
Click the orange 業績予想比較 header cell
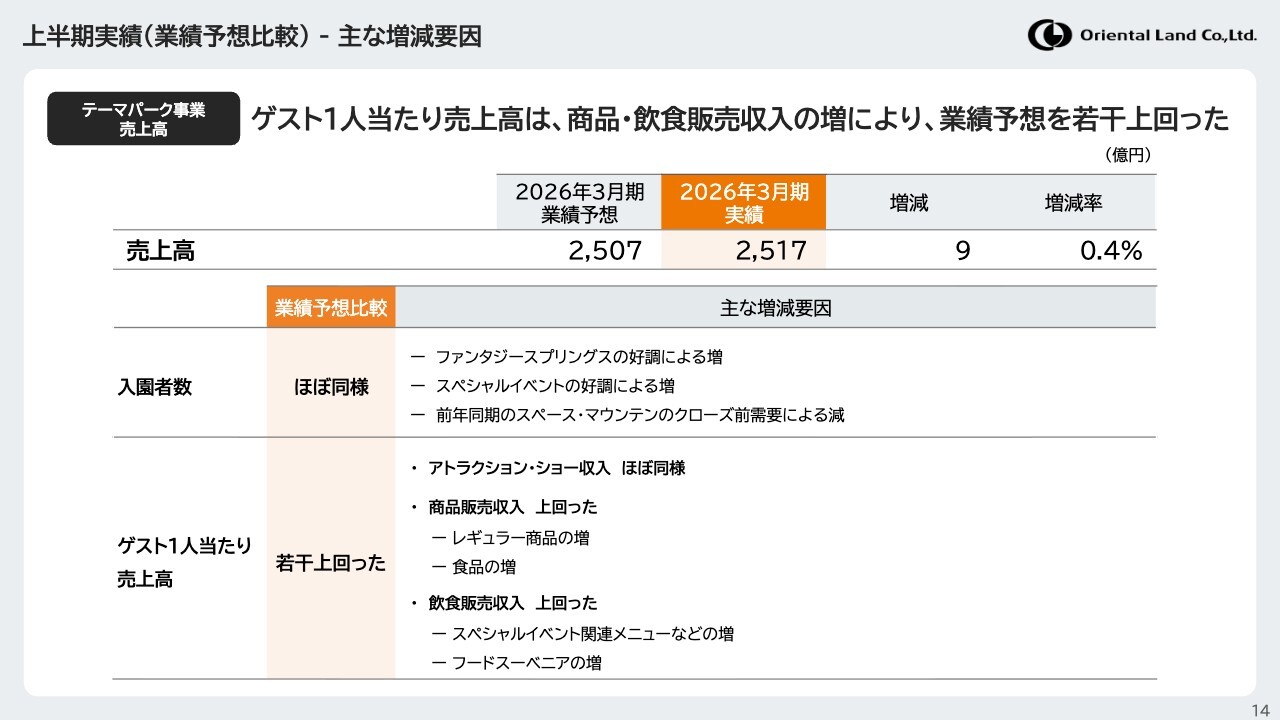pyautogui.click(x=331, y=308)
